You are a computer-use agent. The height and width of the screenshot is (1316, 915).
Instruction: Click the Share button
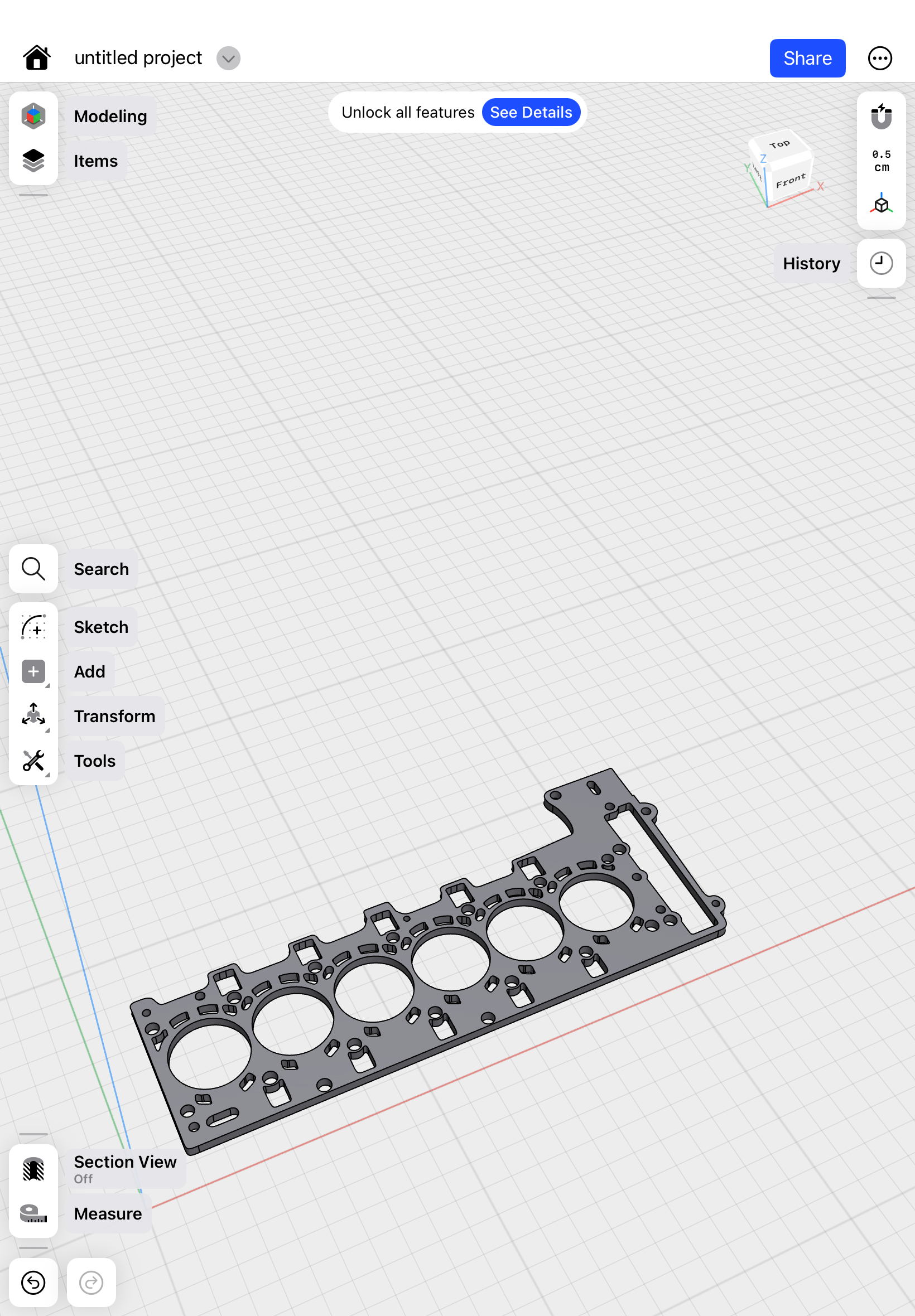807,58
